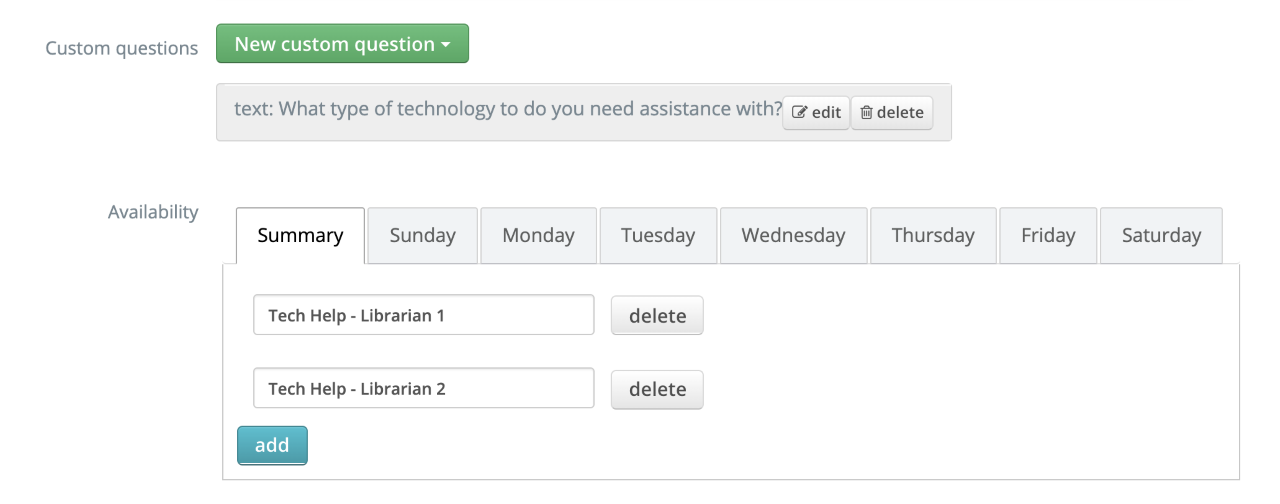Select the technology assistance question text

508,109
